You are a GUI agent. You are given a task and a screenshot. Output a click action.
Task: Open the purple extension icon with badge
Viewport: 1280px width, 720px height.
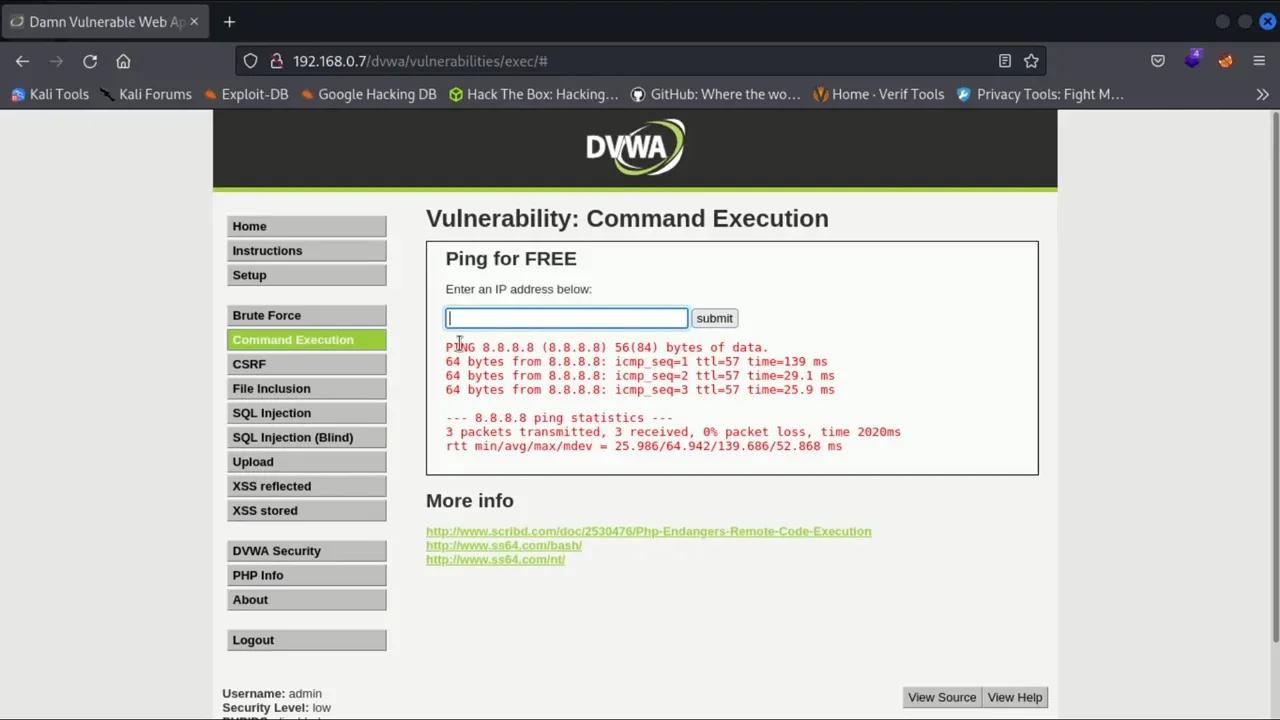1193,60
